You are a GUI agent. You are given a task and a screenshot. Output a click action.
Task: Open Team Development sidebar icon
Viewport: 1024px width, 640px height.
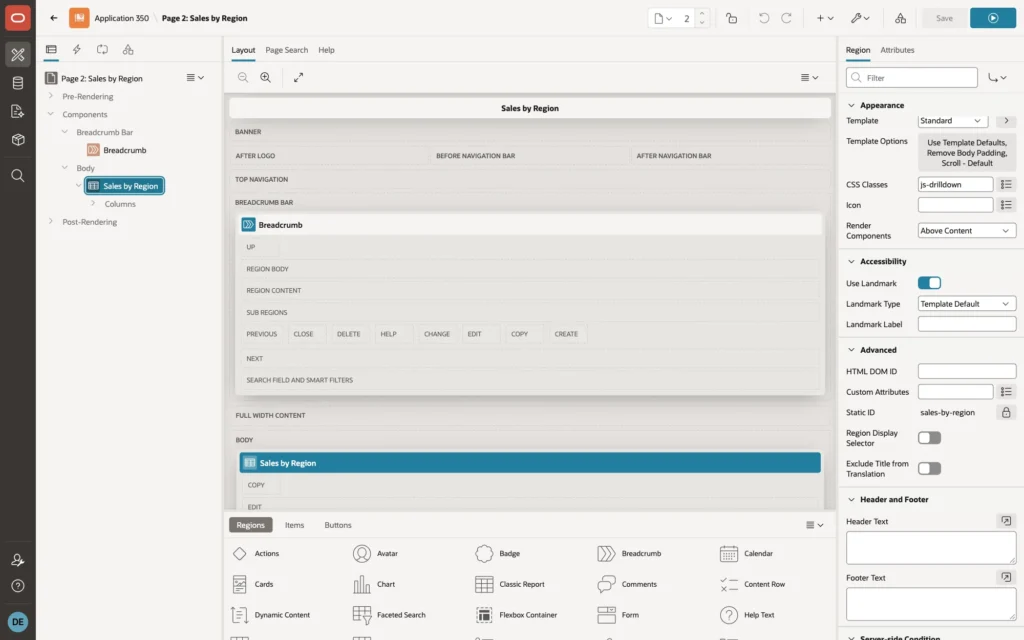point(18,111)
